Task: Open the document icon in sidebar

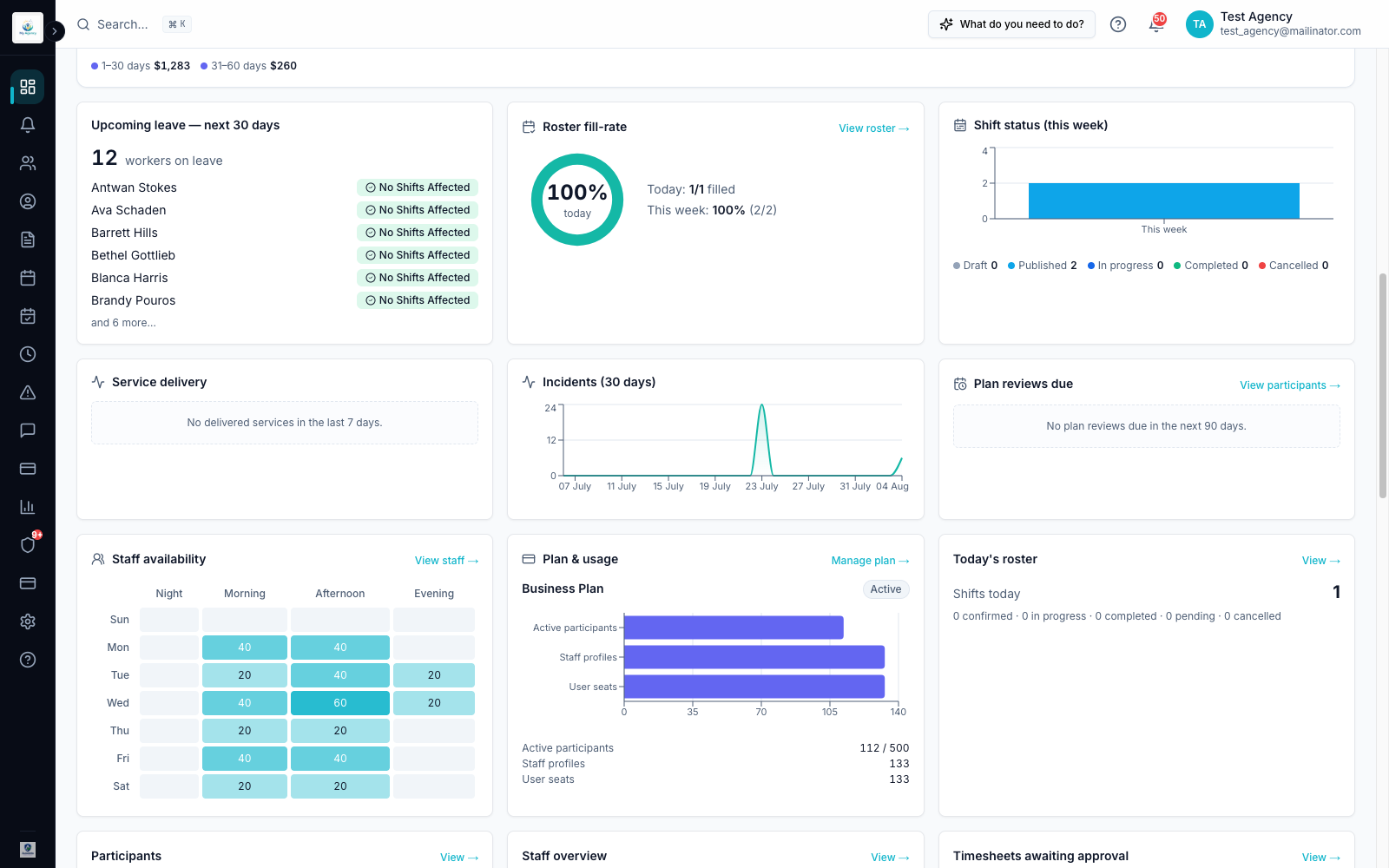Action: 28,240
